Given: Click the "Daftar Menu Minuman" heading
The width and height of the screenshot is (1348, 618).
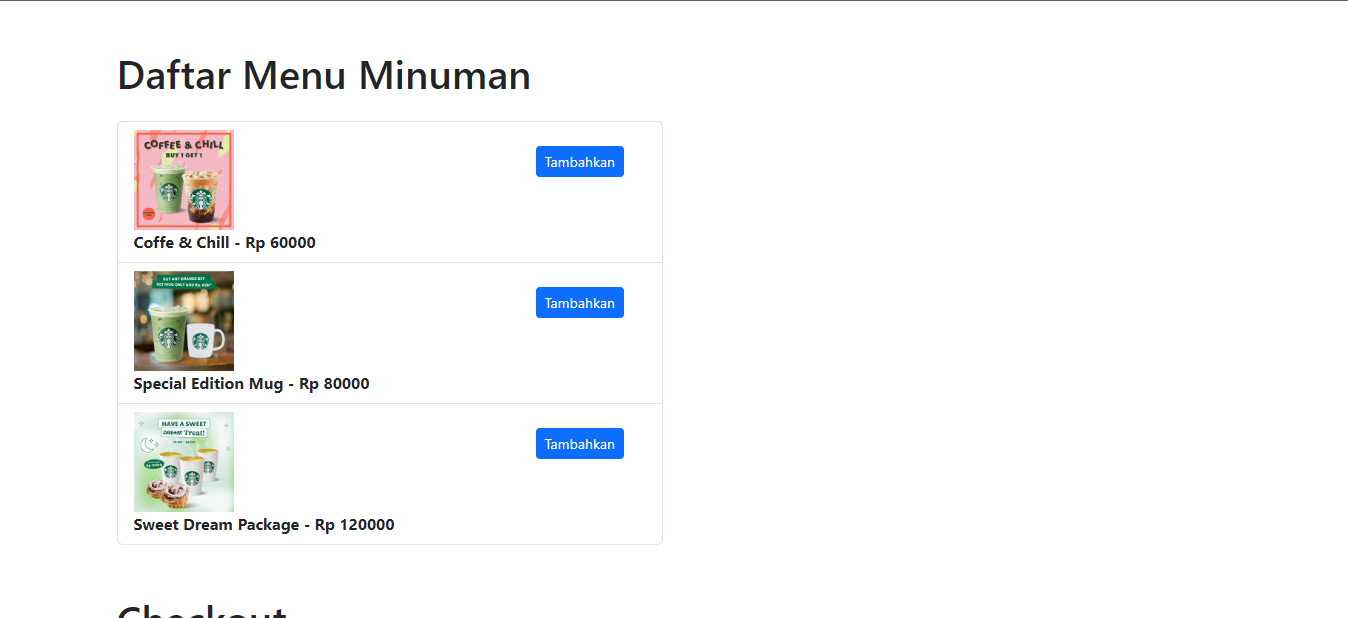Looking at the screenshot, I should tap(324, 76).
